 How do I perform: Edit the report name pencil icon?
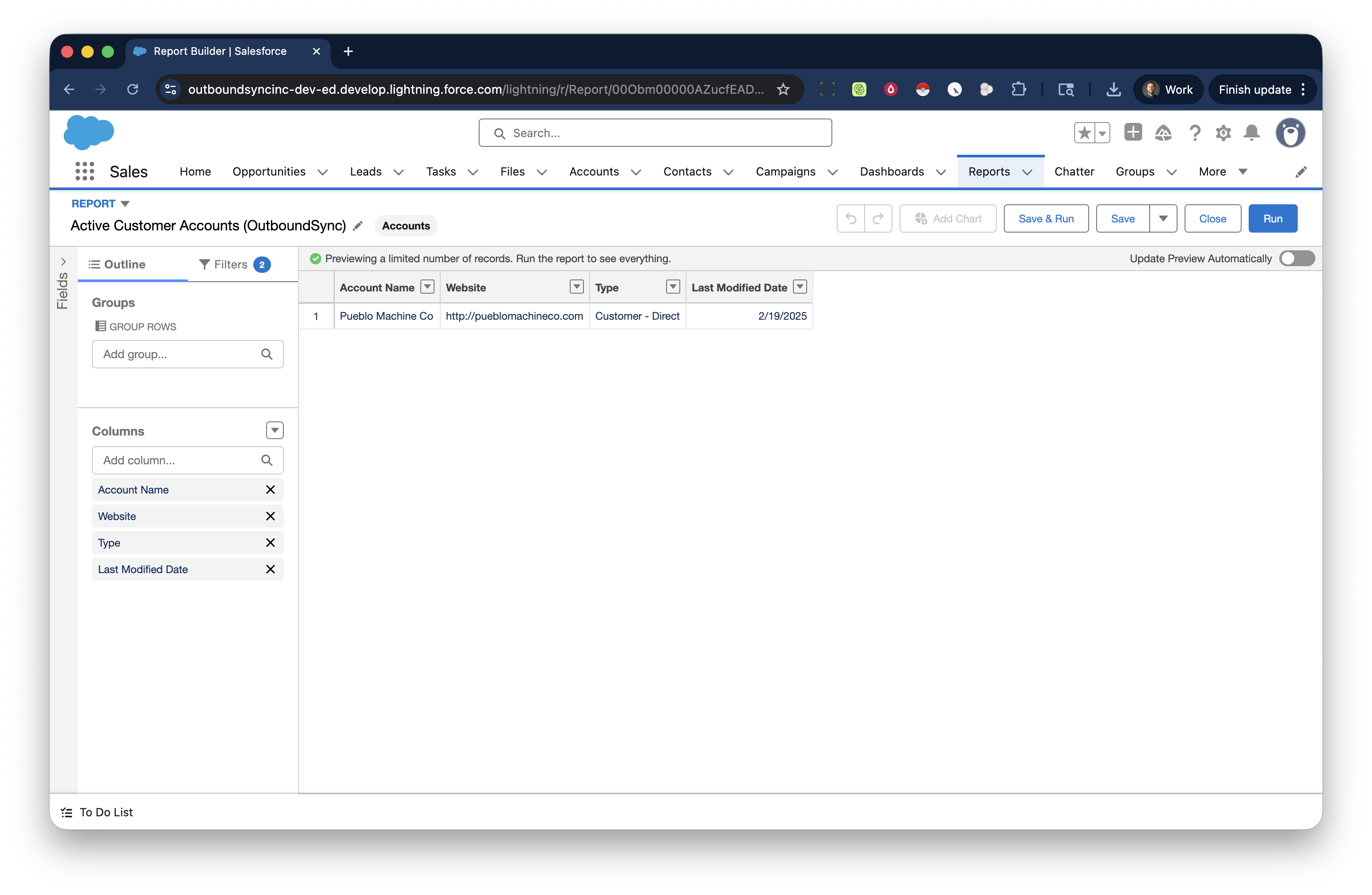point(358,226)
